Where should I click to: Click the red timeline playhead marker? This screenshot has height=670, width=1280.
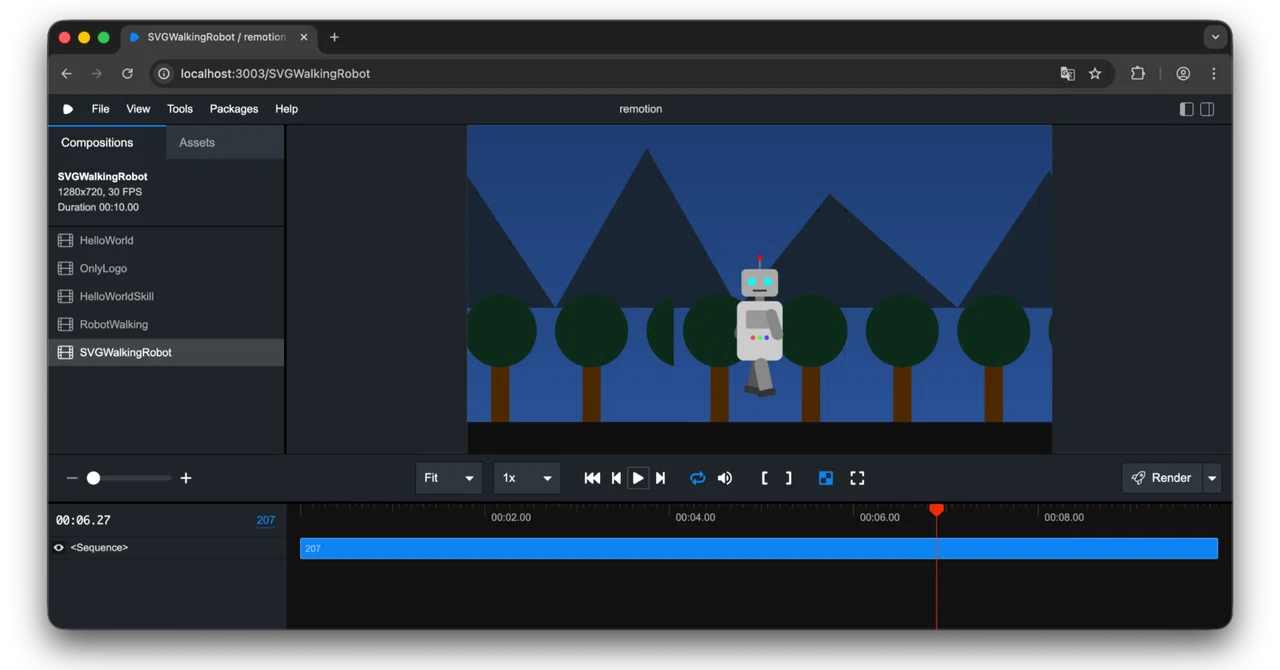click(936, 510)
